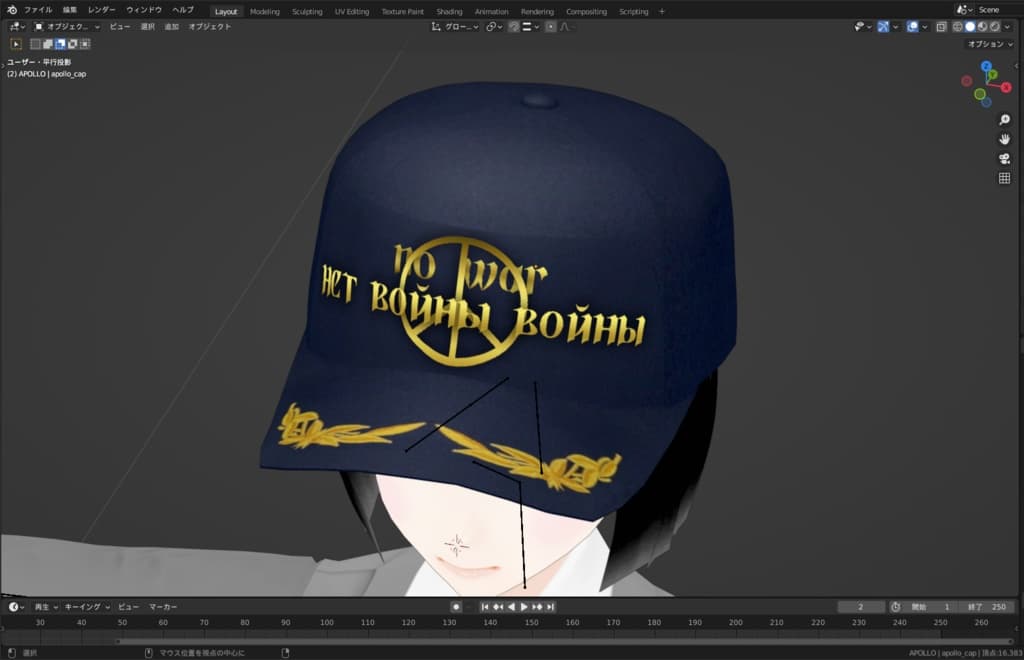Viewport: 1024px width, 660px height.
Task: Toggle the camera view icon
Action: 1004,160
